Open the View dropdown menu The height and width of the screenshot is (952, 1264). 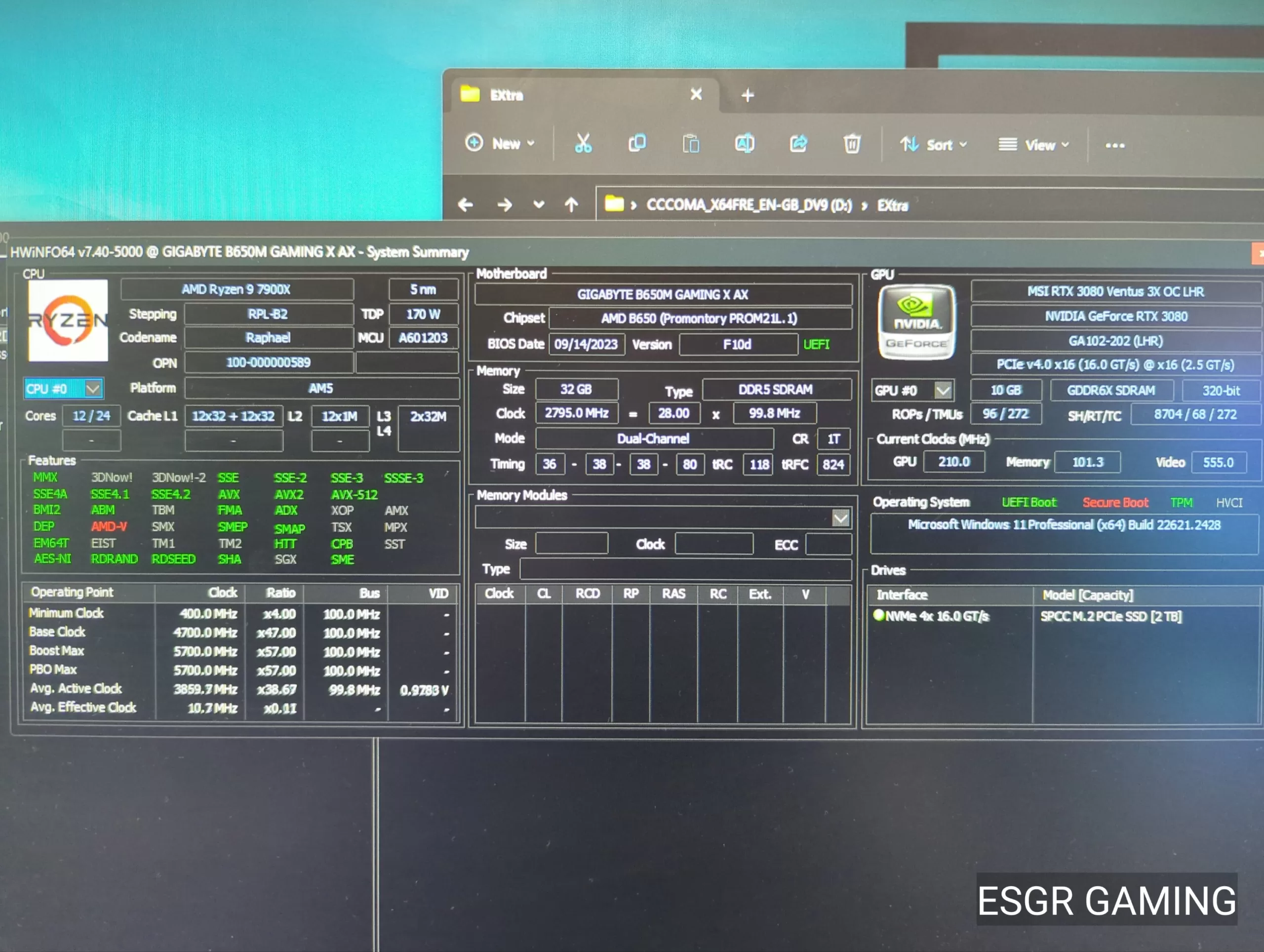[1033, 145]
